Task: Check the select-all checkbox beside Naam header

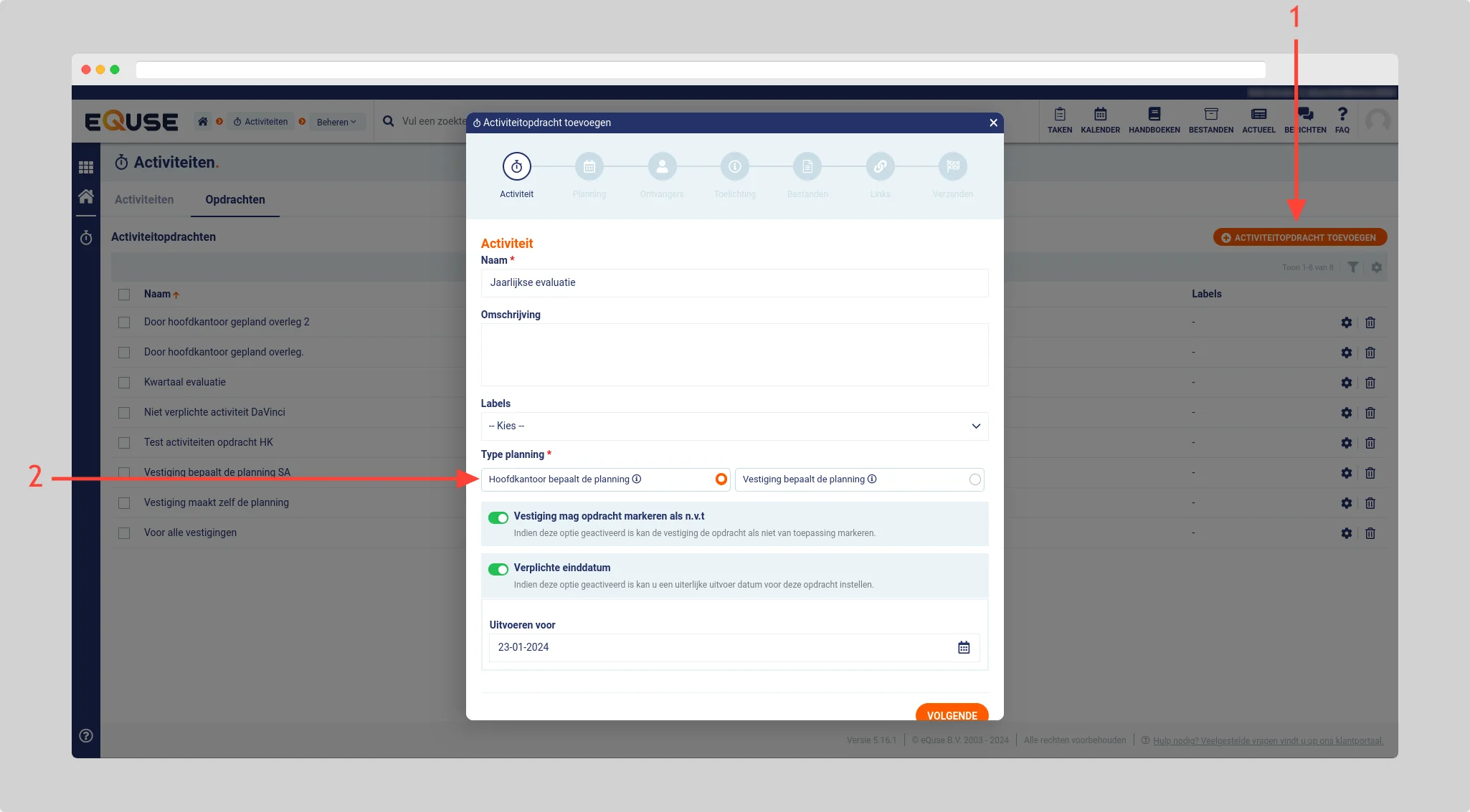Action: [124, 295]
